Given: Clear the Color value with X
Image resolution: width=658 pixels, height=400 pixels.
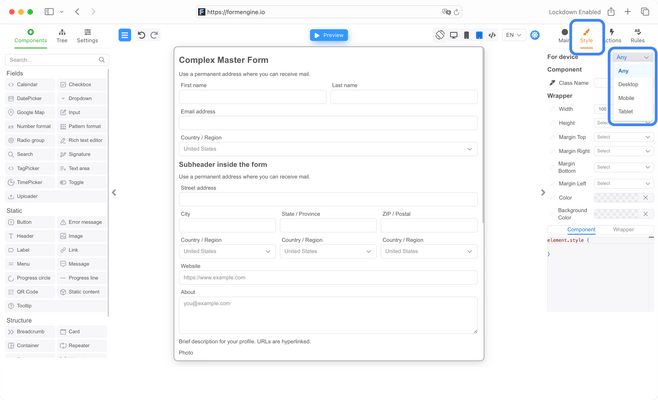Looking at the screenshot, I should (646, 198).
